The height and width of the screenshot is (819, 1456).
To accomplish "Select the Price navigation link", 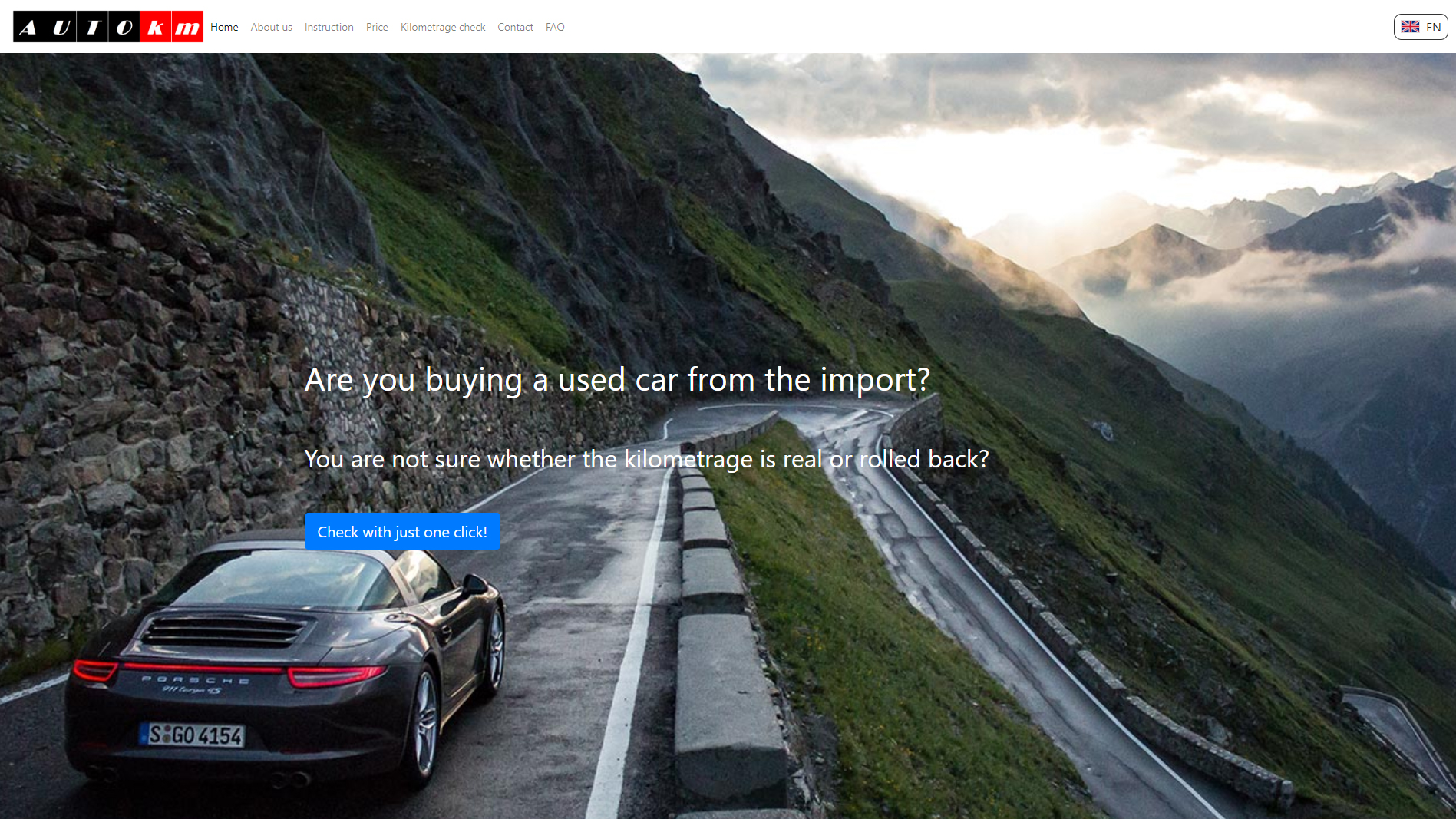I will (377, 27).
